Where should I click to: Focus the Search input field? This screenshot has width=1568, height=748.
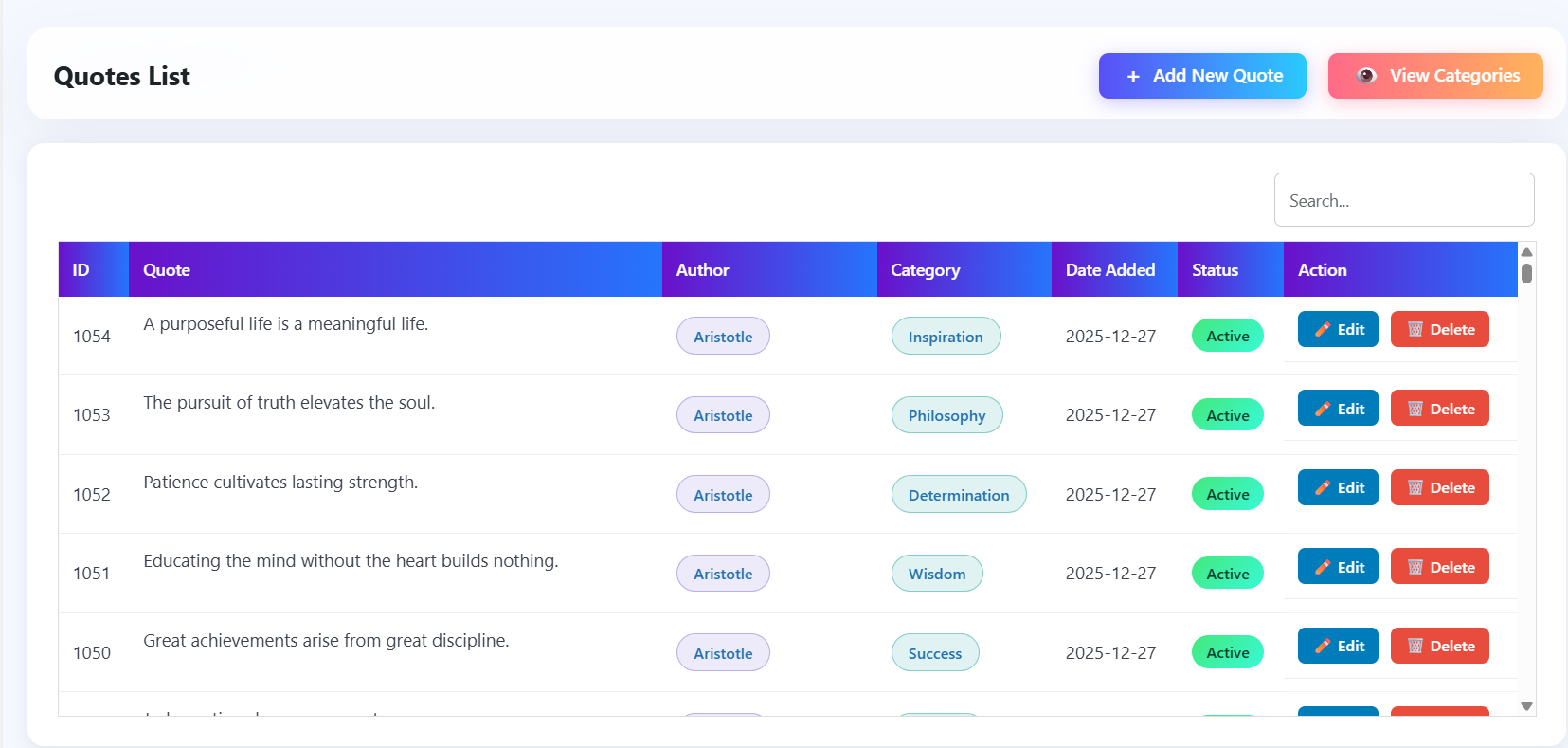point(1403,200)
